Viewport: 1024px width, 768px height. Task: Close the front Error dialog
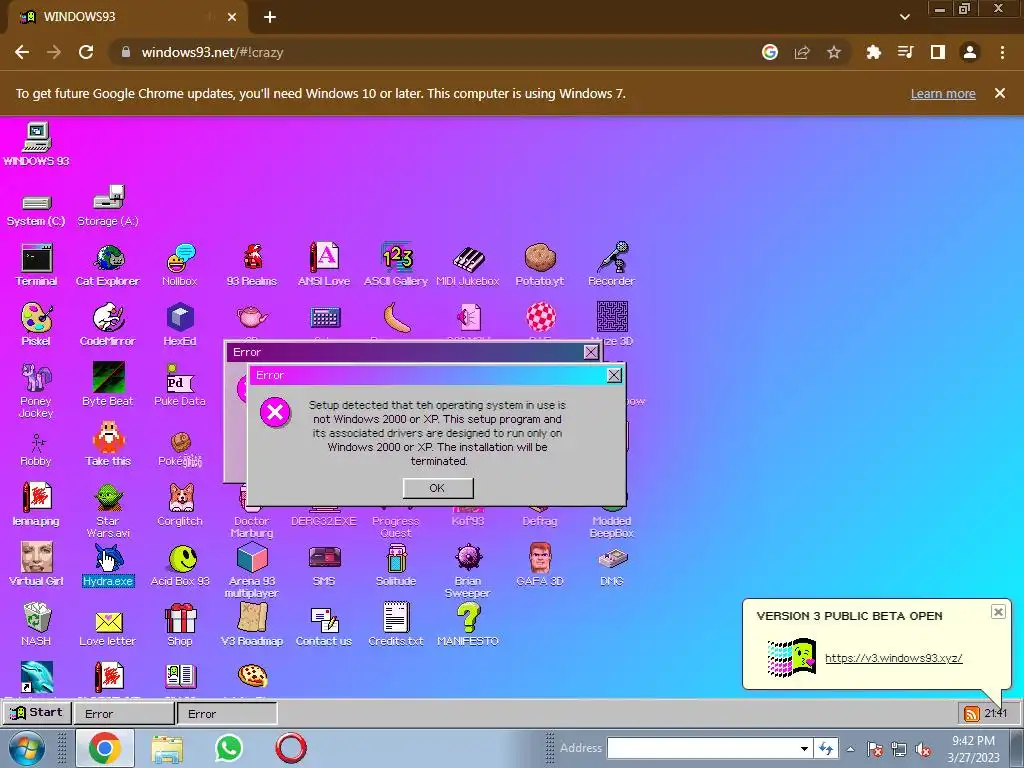click(x=614, y=375)
